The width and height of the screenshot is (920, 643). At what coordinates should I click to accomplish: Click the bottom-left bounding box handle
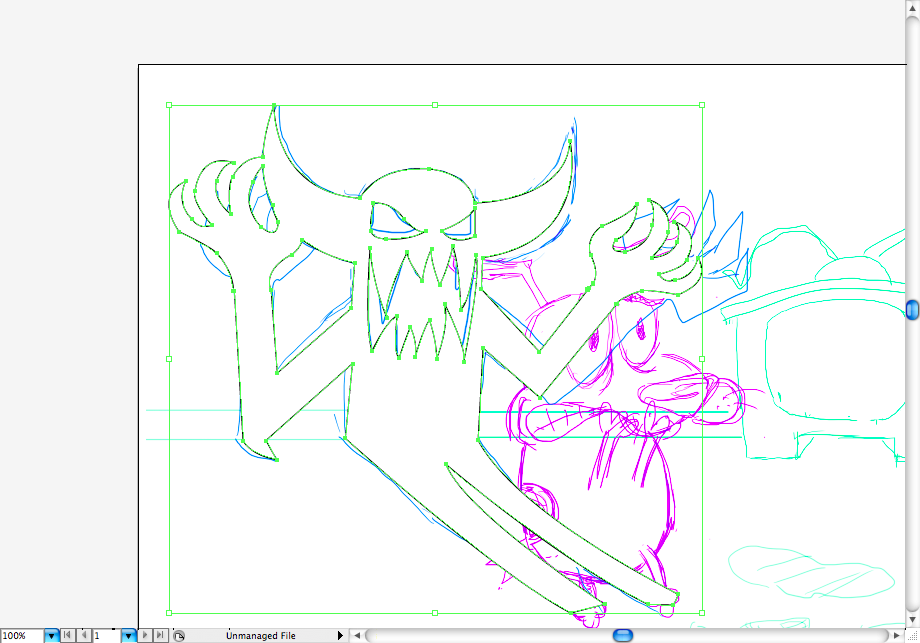[x=169, y=613]
